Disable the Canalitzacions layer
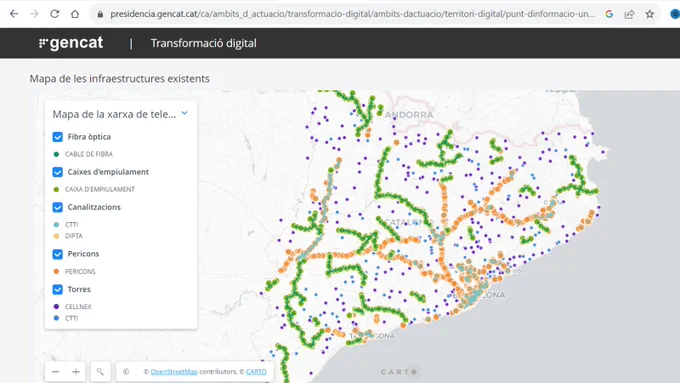This screenshot has height=383, width=680. tap(58, 207)
